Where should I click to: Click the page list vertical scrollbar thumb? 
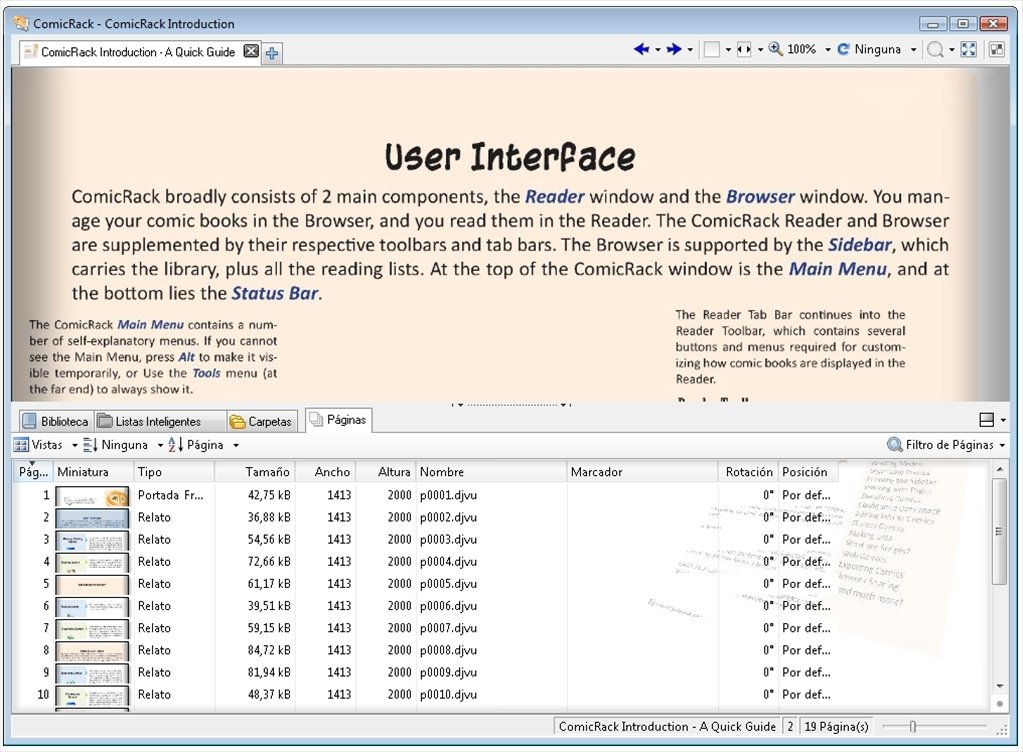click(x=999, y=531)
